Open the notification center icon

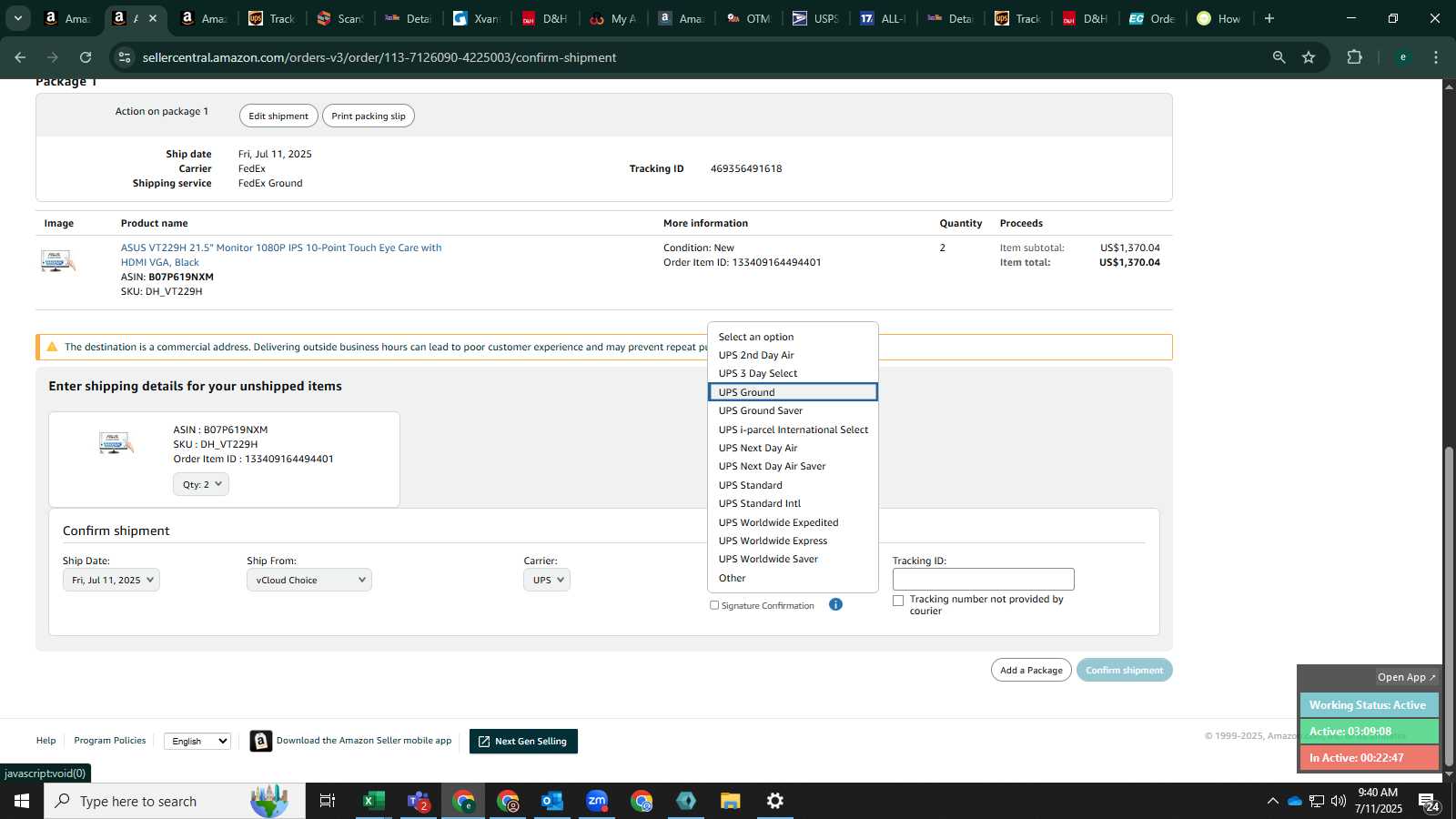coord(1430,802)
